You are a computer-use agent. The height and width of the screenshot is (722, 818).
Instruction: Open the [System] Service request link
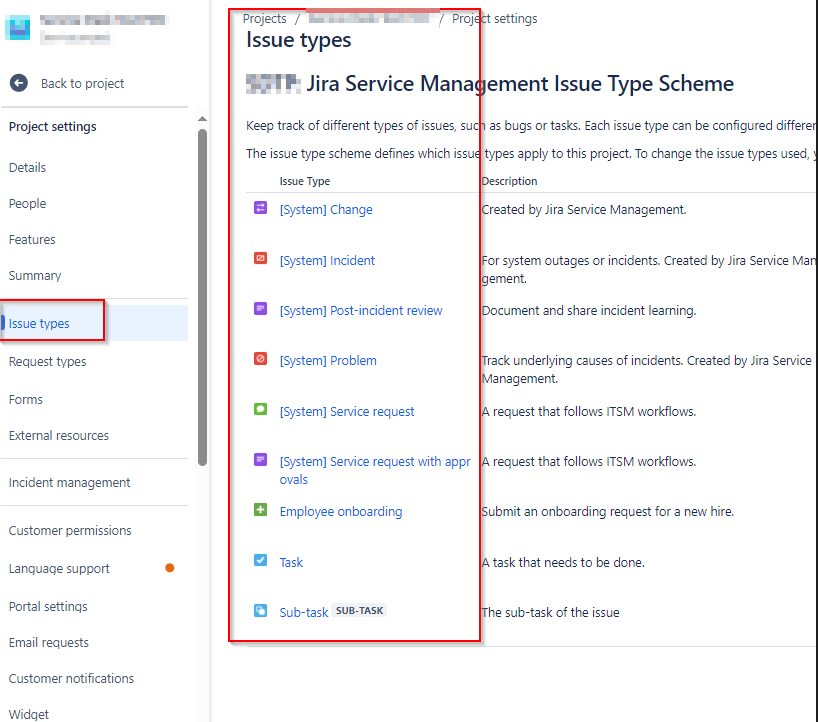(x=347, y=412)
